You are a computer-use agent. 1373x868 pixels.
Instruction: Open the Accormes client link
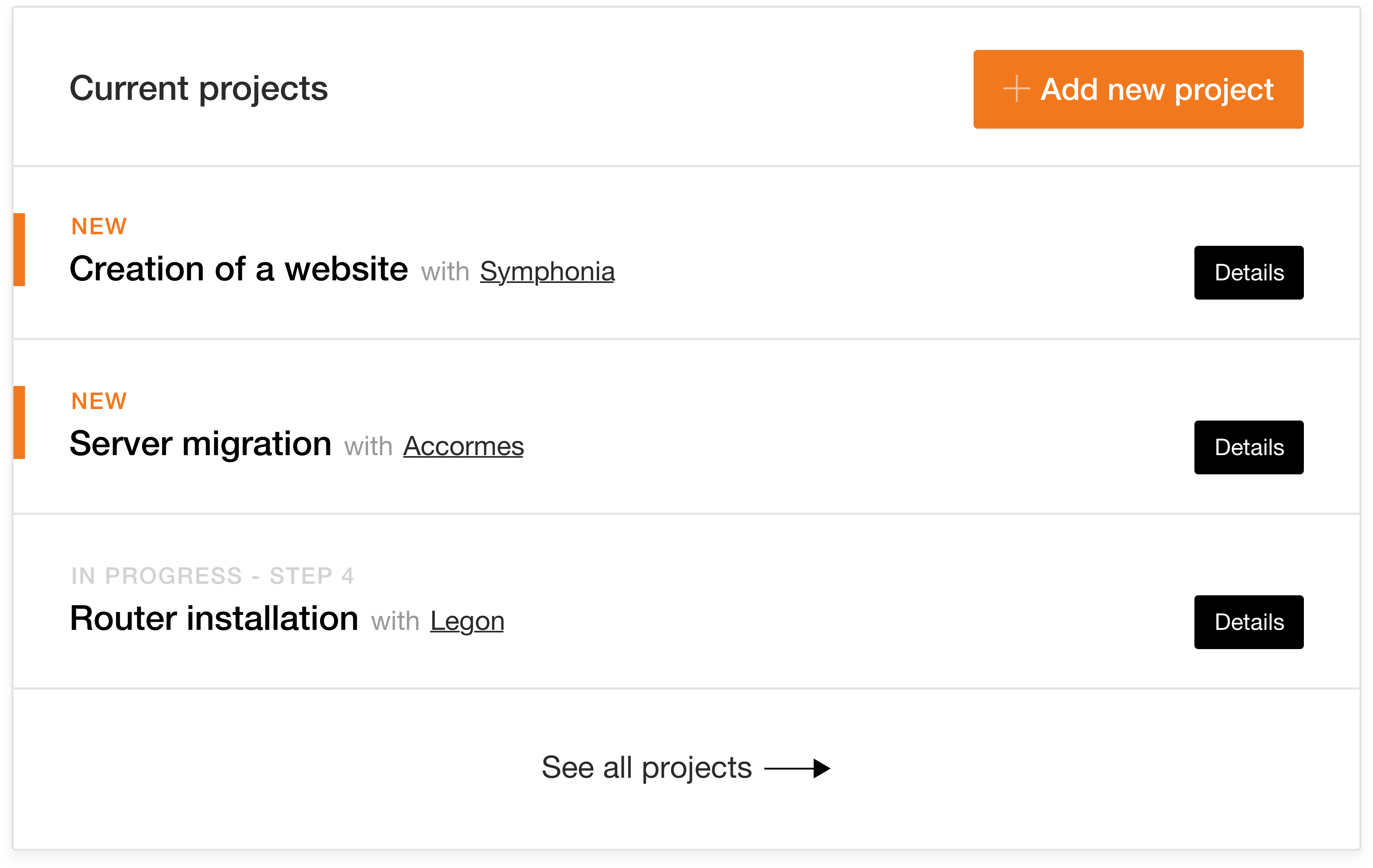463,446
